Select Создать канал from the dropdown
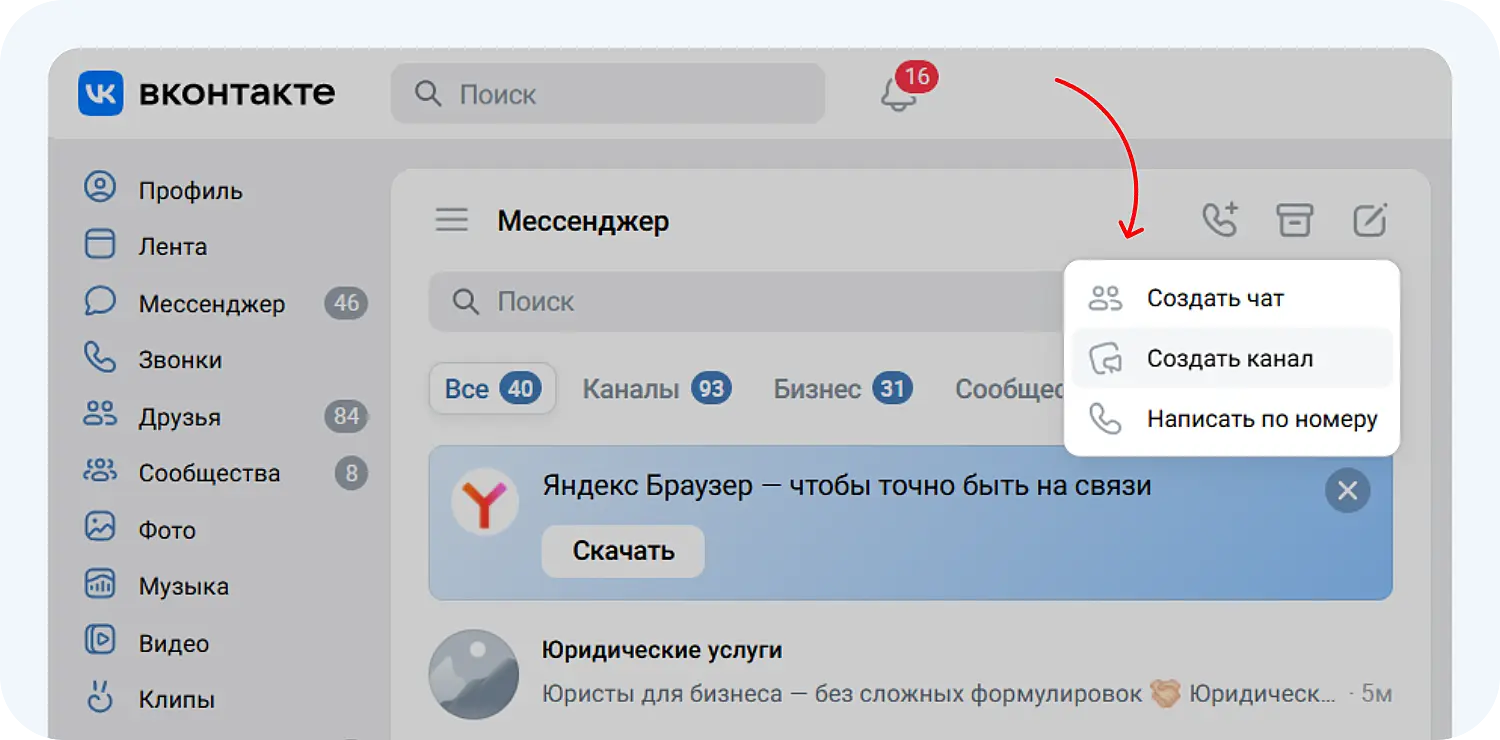This screenshot has height=740, width=1500. pos(1232,359)
